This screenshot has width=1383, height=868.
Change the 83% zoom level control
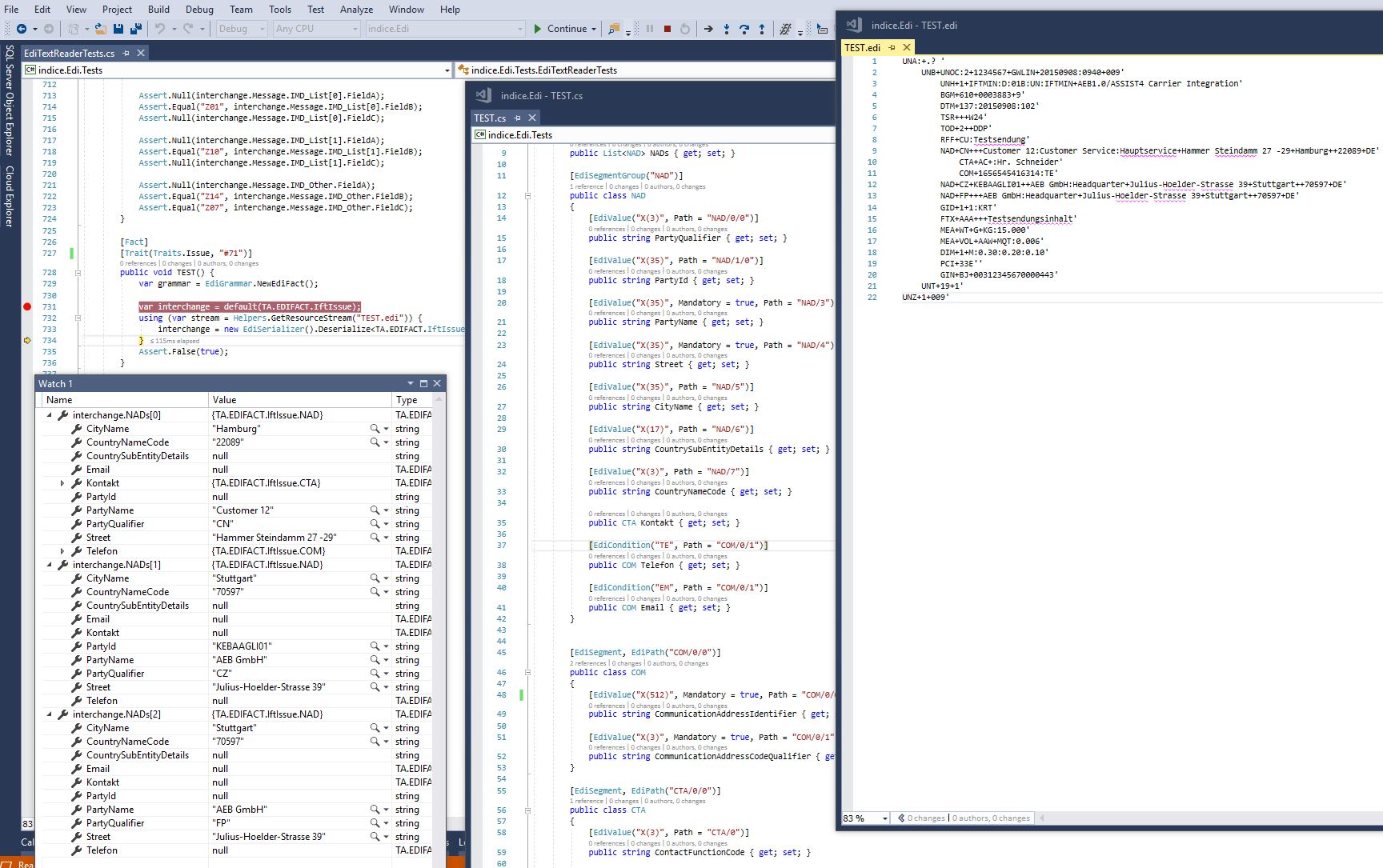pyautogui.click(x=864, y=818)
